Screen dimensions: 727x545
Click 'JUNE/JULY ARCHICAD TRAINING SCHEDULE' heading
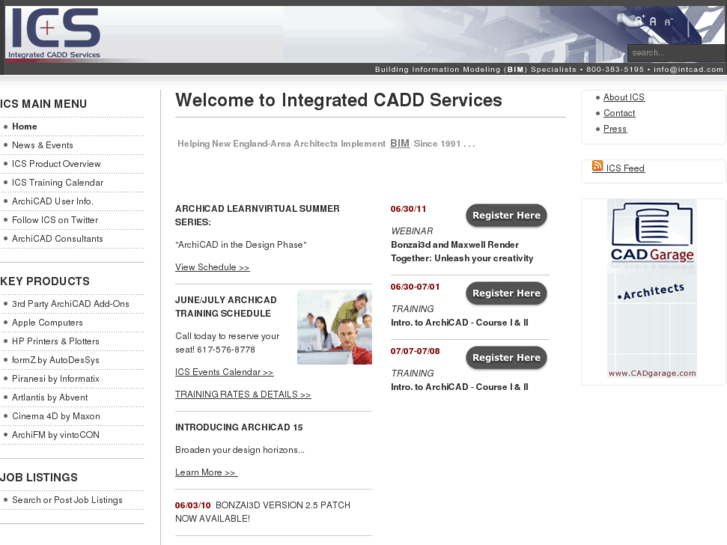click(226, 307)
